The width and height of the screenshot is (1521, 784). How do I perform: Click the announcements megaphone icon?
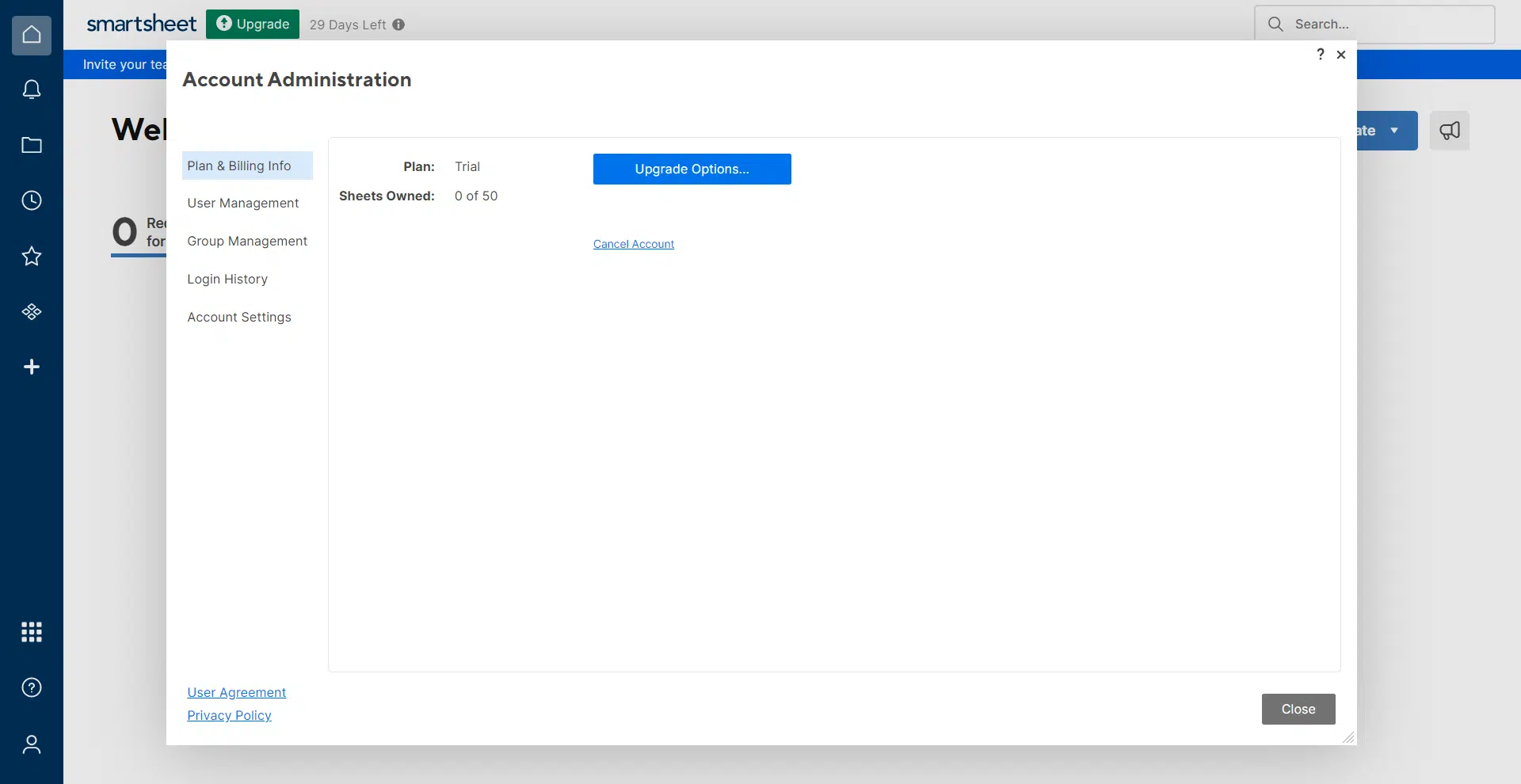[x=1450, y=131]
